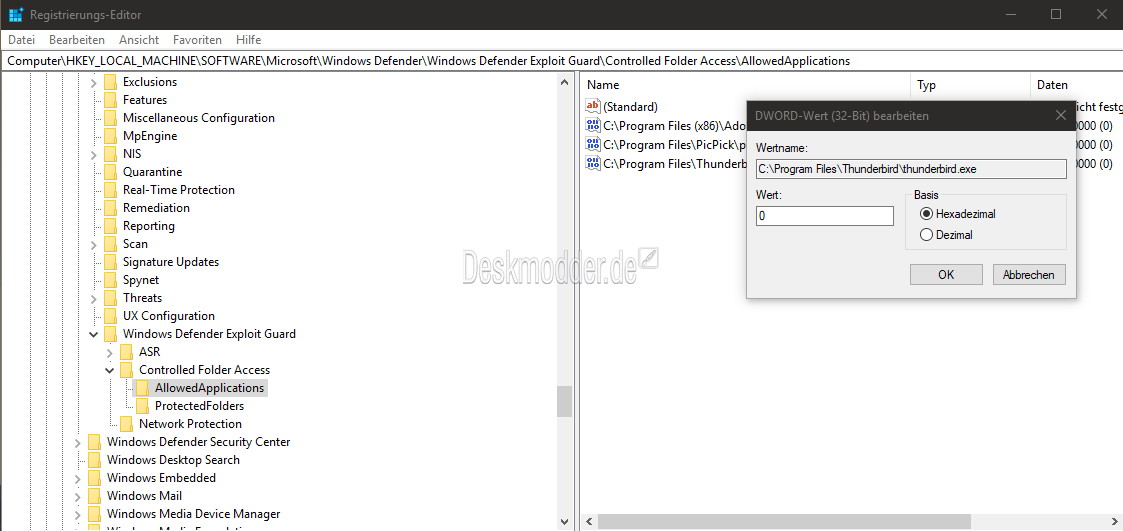Screen dimensions: 1123x531
Task: Expand the Threats tree node
Action: [x=93, y=298]
